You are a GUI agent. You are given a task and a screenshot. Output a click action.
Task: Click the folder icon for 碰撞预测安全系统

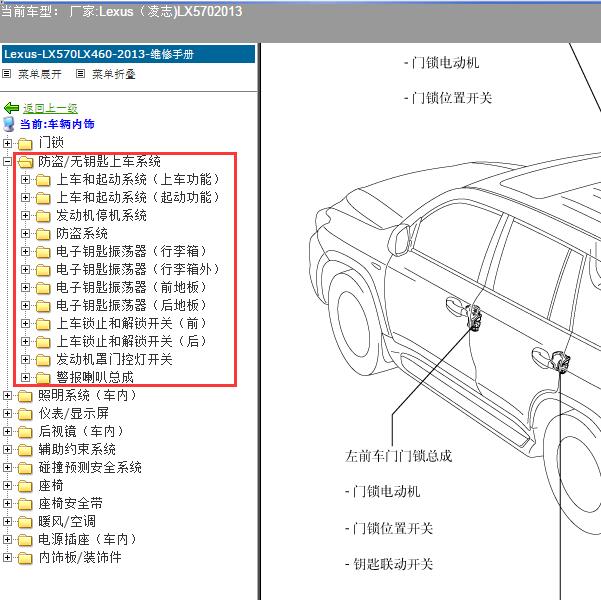(x=25, y=468)
